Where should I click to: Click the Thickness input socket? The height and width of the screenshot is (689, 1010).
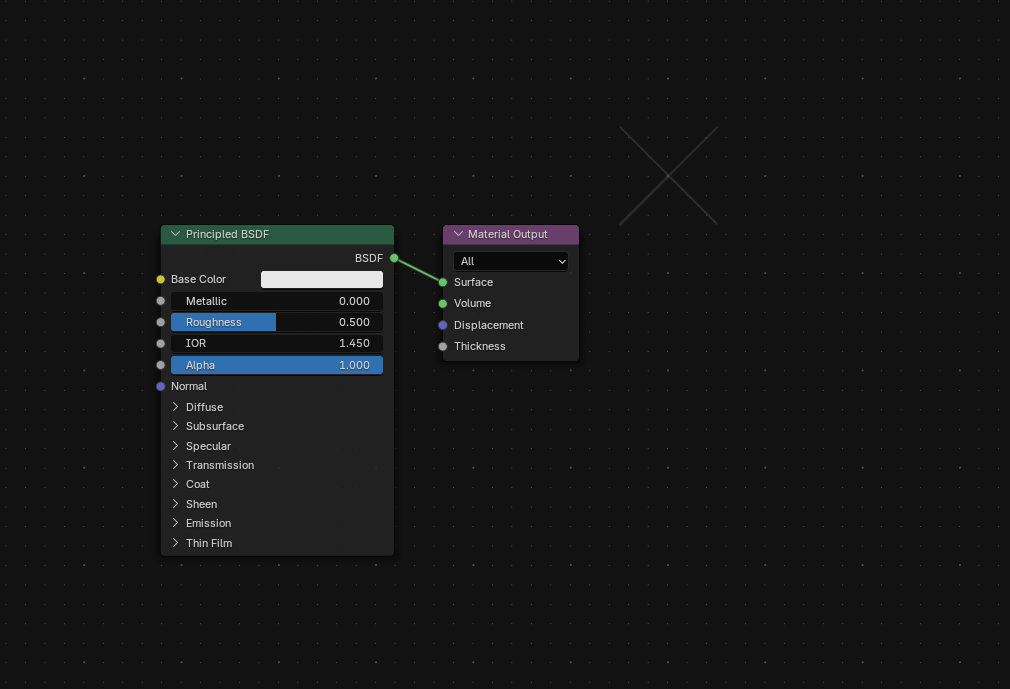tap(443, 346)
